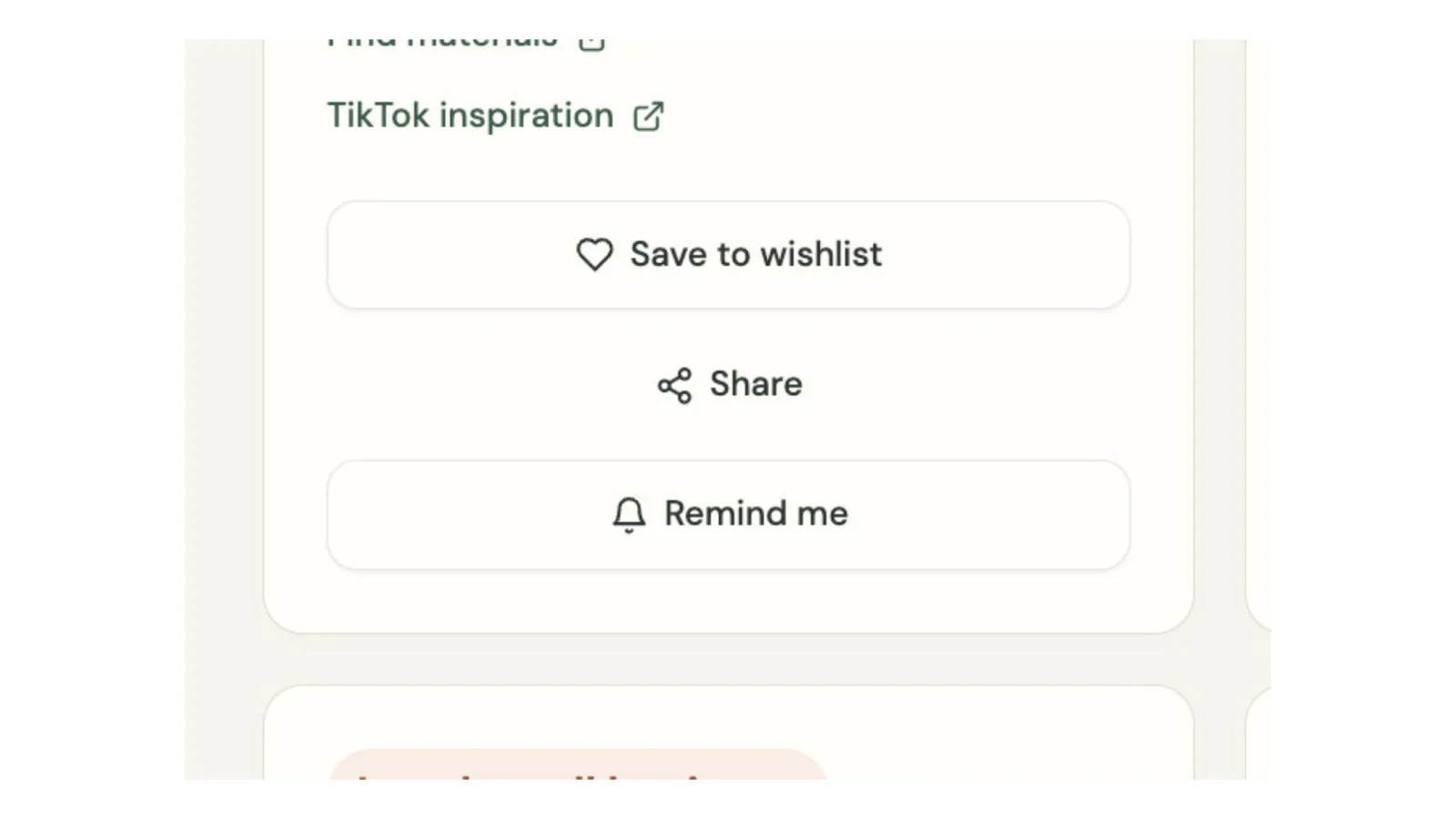
Task: Click the pink badge on the lower card
Action: 577,764
